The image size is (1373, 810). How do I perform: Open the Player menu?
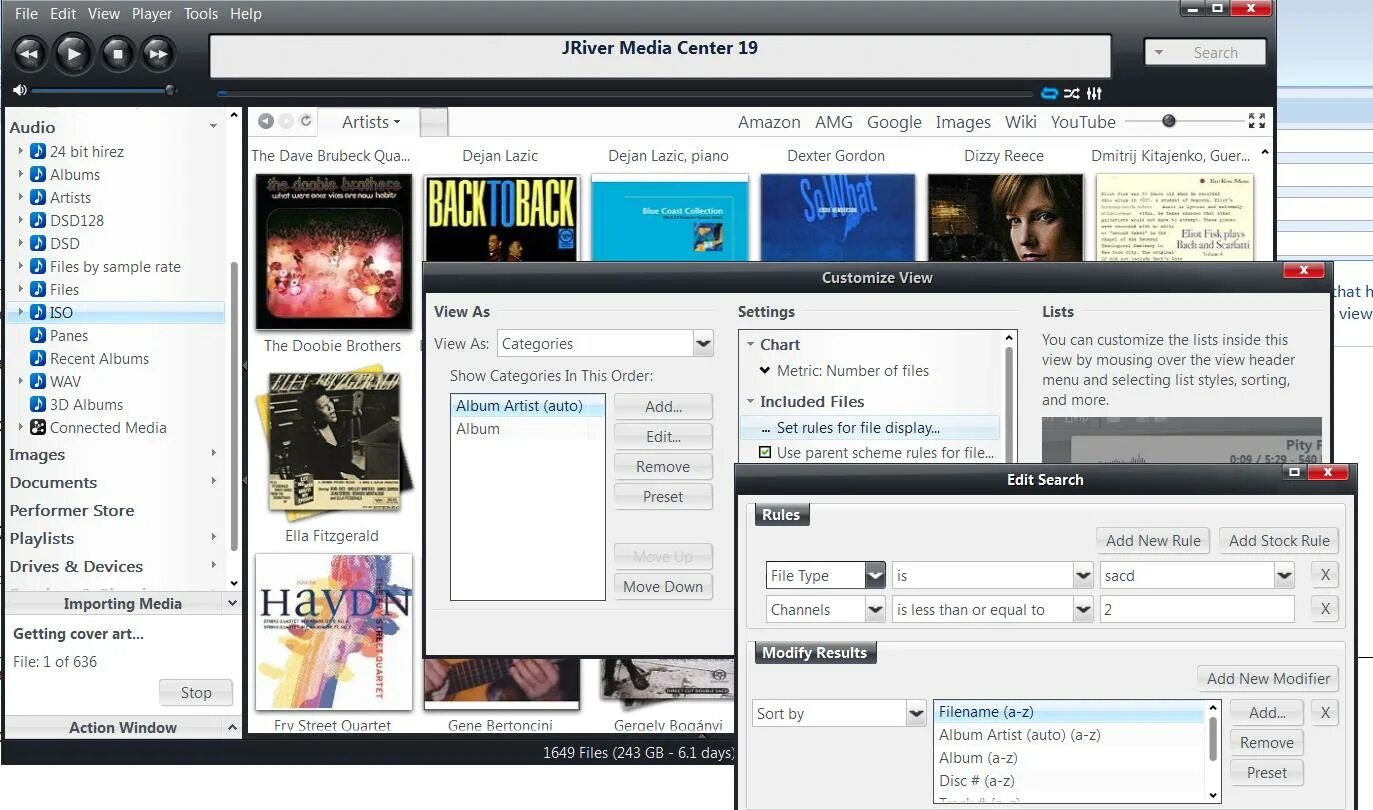[x=152, y=14]
